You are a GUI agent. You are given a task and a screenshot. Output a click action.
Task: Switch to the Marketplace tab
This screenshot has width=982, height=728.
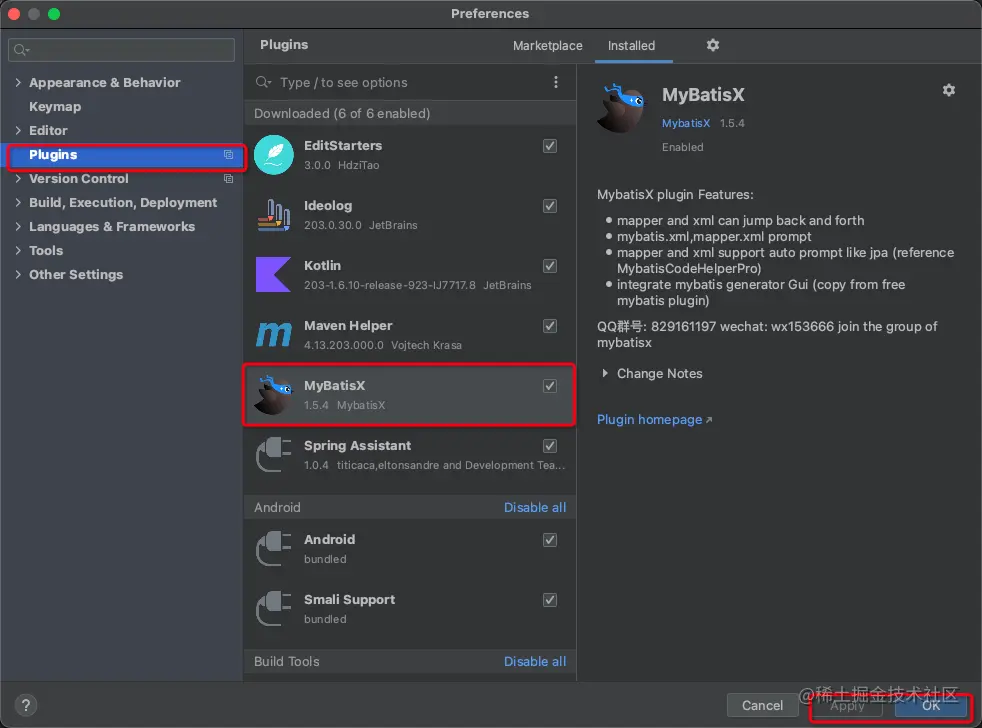pyautogui.click(x=547, y=46)
